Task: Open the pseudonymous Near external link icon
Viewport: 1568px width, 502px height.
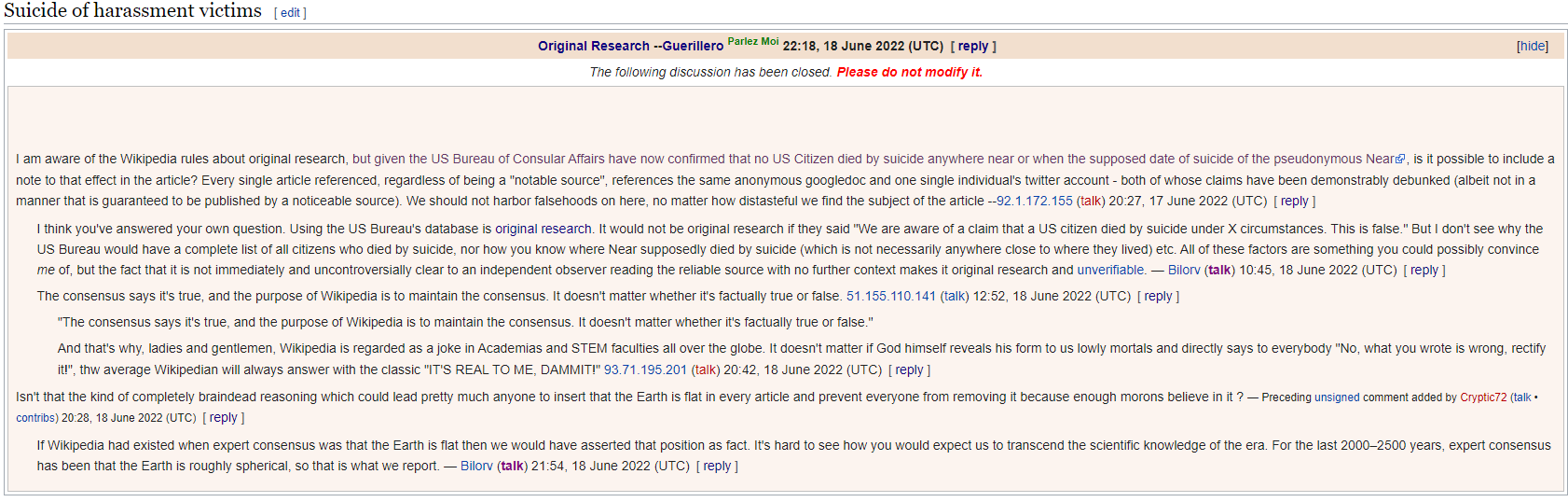Action: tap(1399, 160)
